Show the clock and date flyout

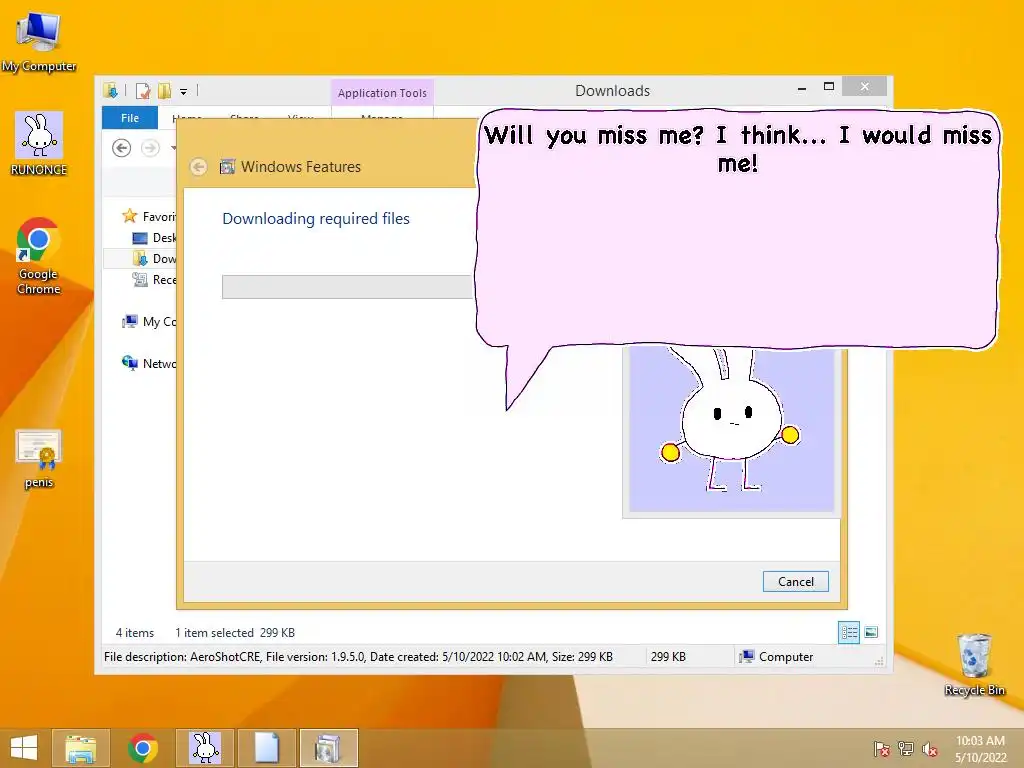(980, 748)
